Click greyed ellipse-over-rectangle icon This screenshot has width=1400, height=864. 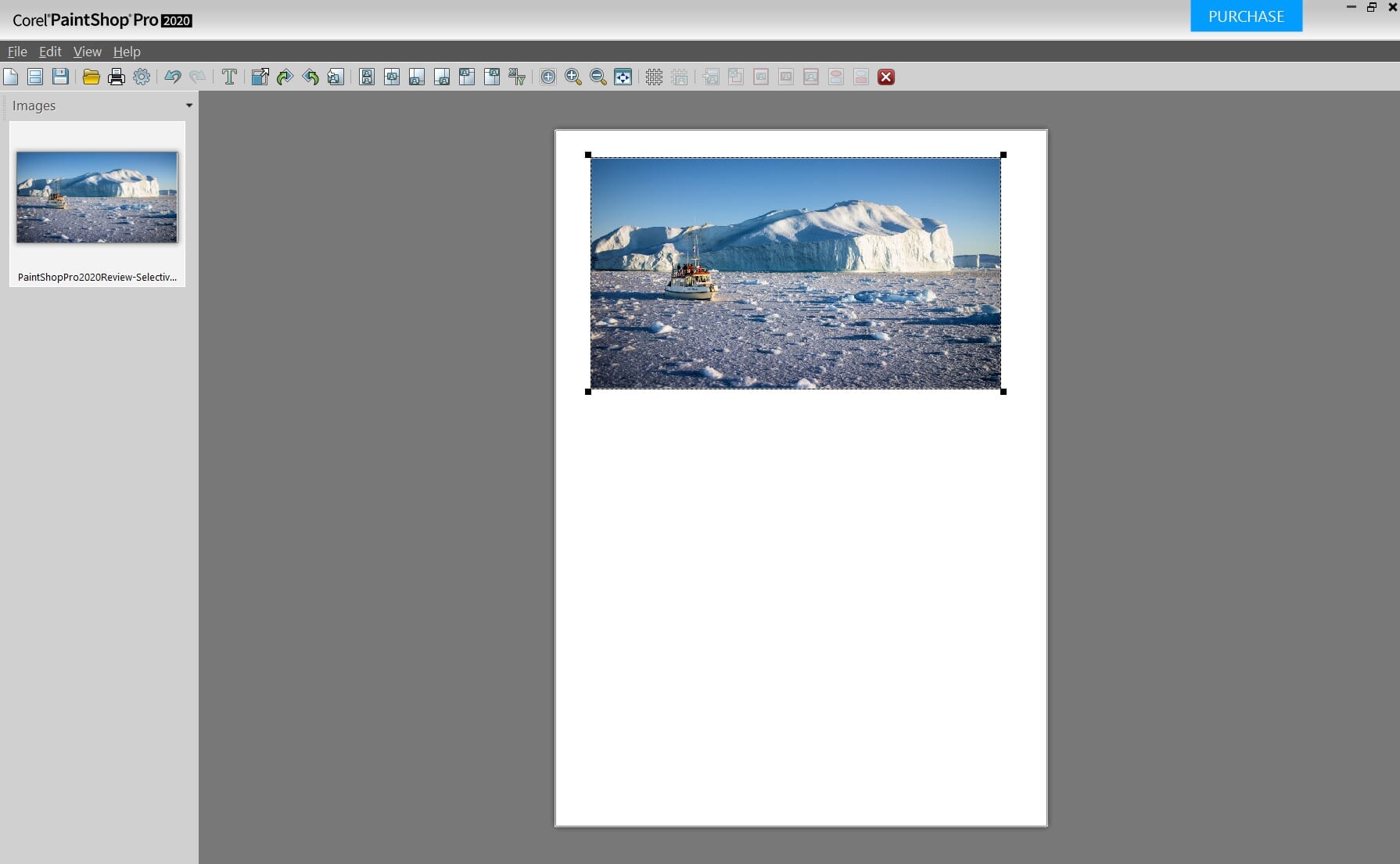tap(836, 77)
